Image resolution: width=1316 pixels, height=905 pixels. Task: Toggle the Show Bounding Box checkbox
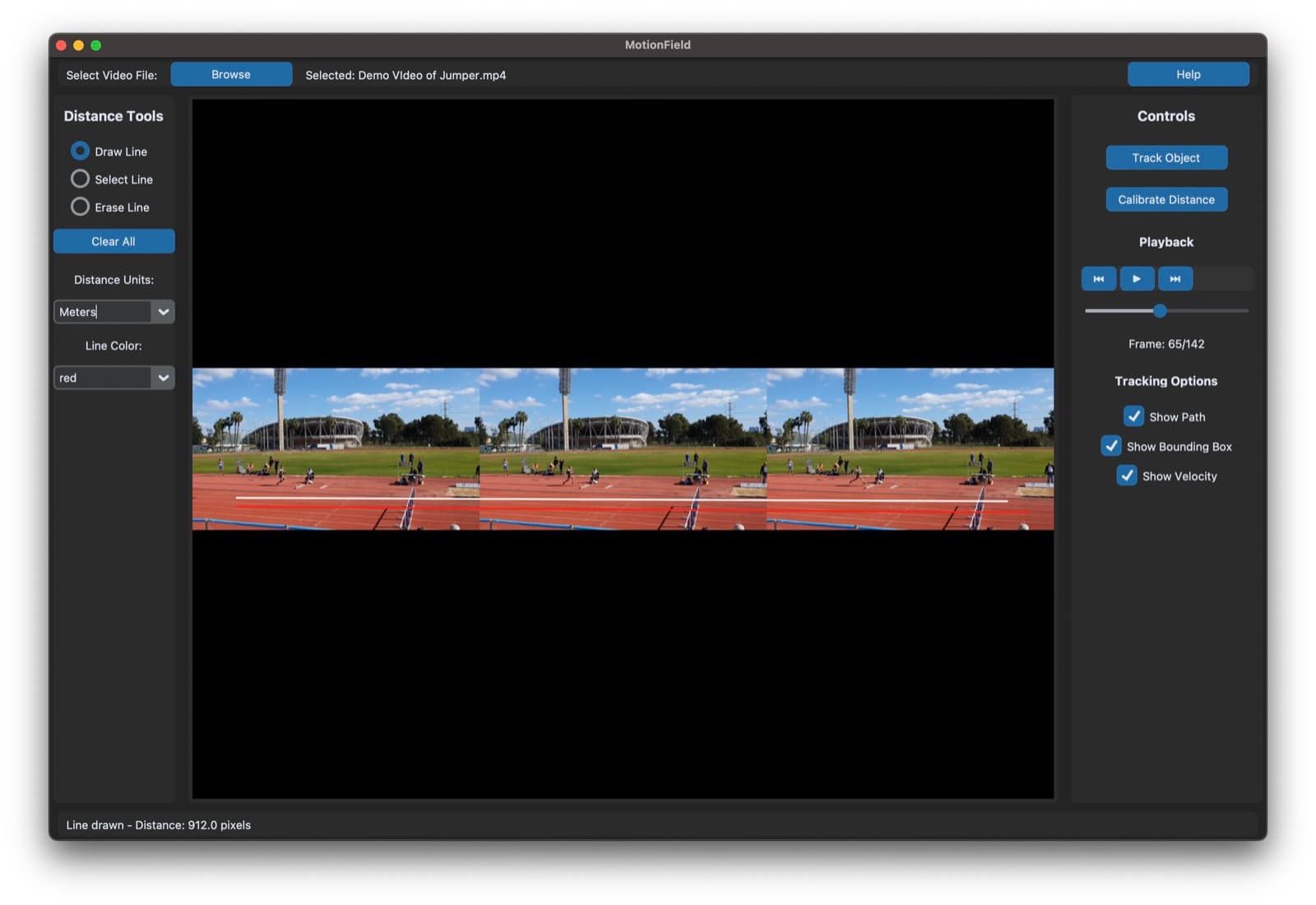tap(1111, 447)
